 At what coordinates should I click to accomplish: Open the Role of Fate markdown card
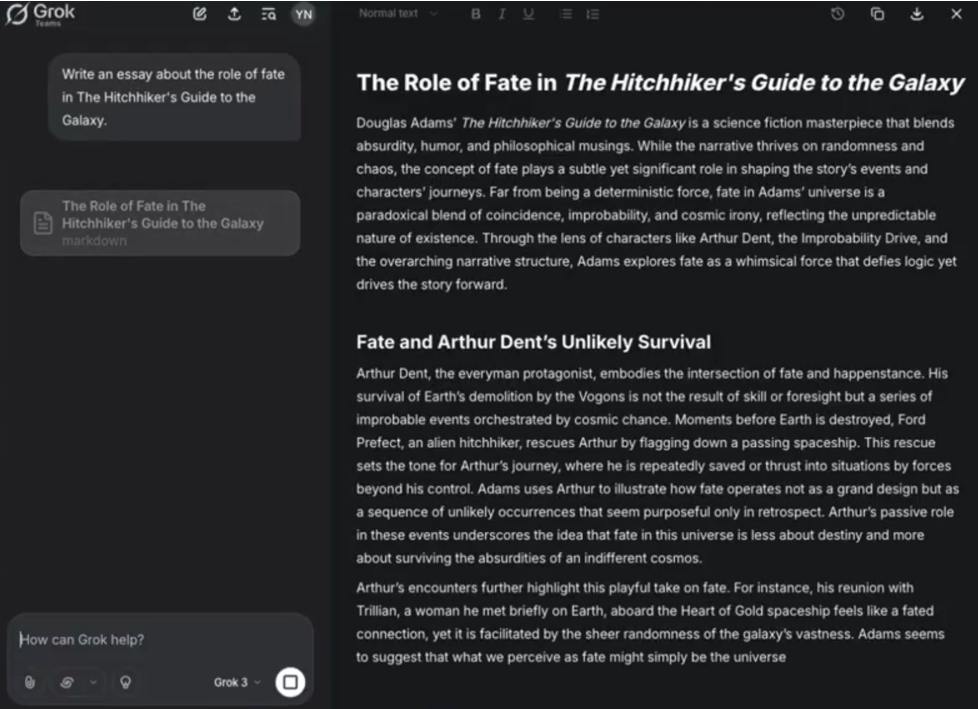coord(160,222)
